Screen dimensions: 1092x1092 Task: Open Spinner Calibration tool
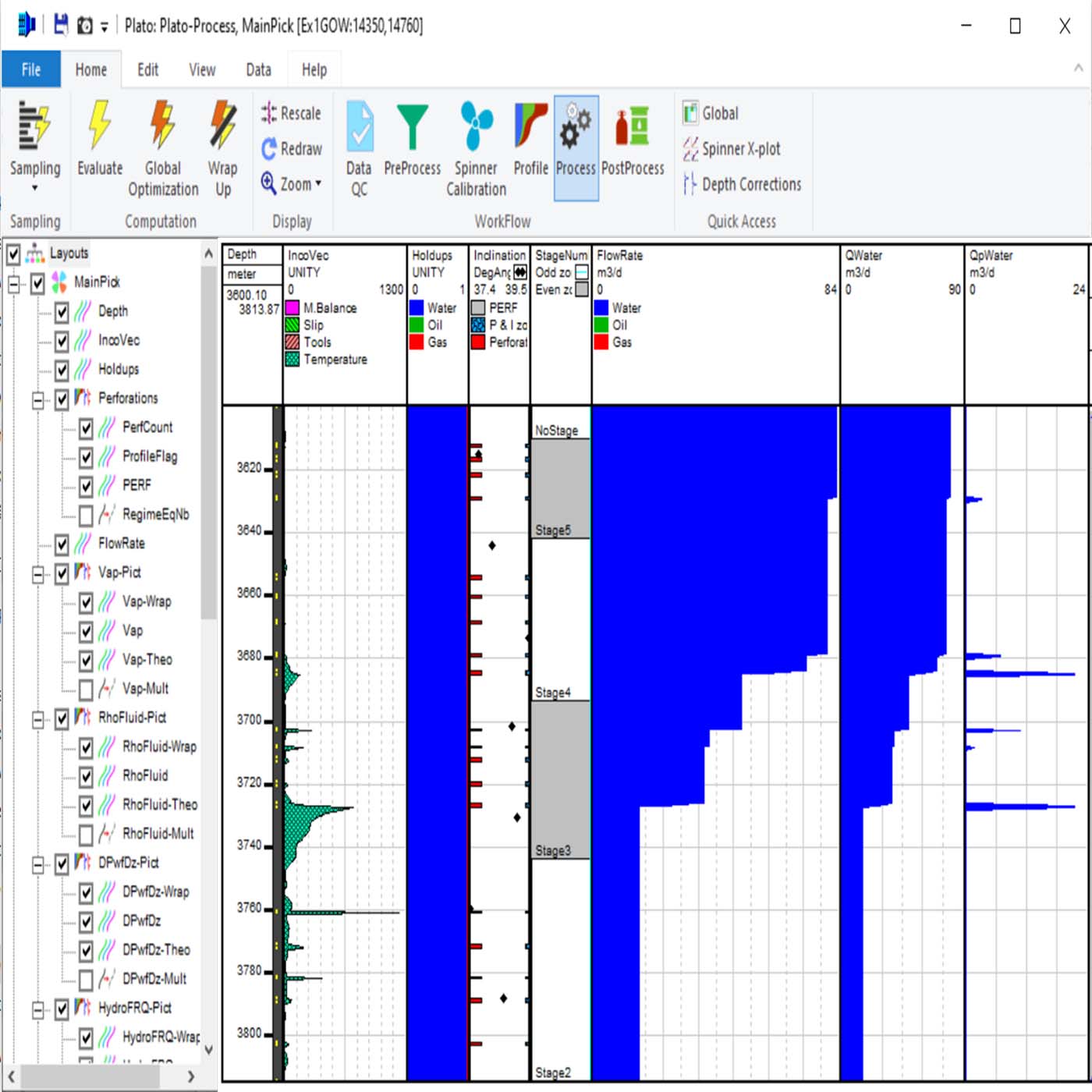coord(476,126)
